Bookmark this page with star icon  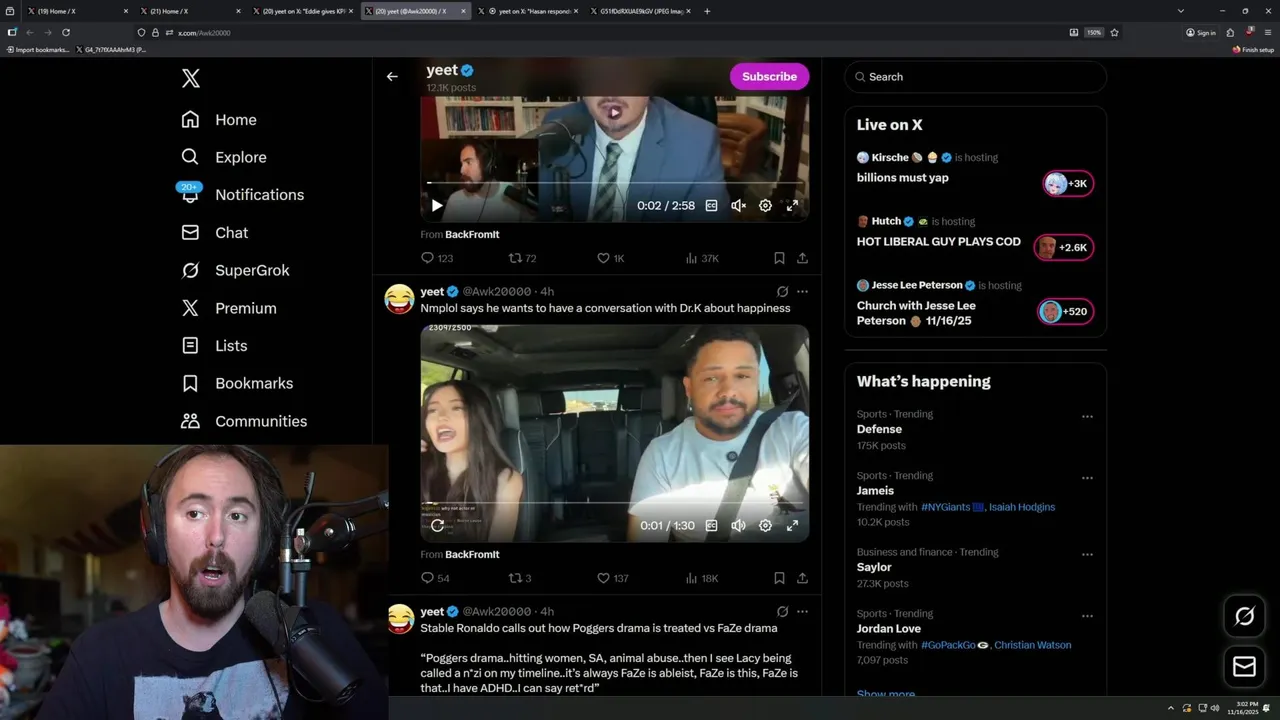click(1114, 33)
